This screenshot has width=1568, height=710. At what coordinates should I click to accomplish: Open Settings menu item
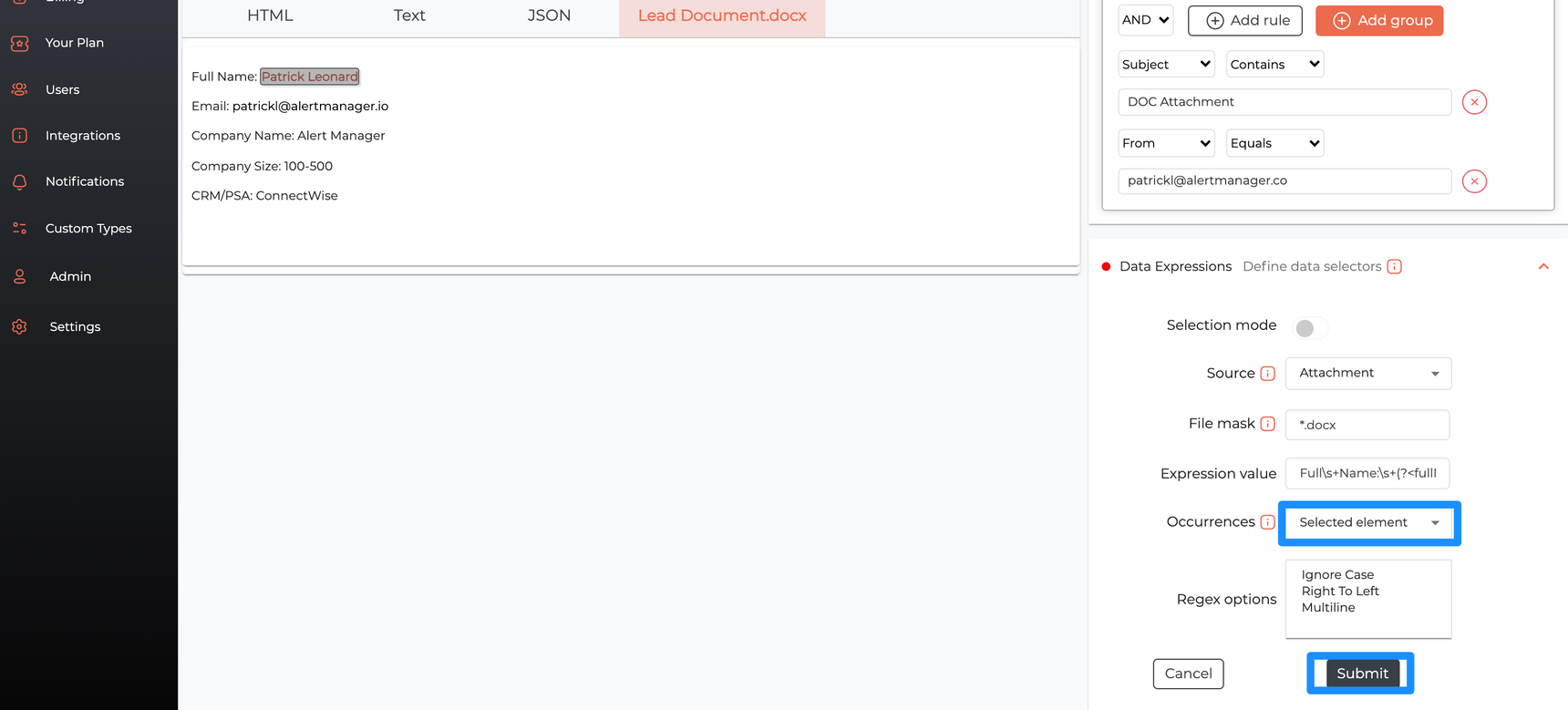point(75,326)
